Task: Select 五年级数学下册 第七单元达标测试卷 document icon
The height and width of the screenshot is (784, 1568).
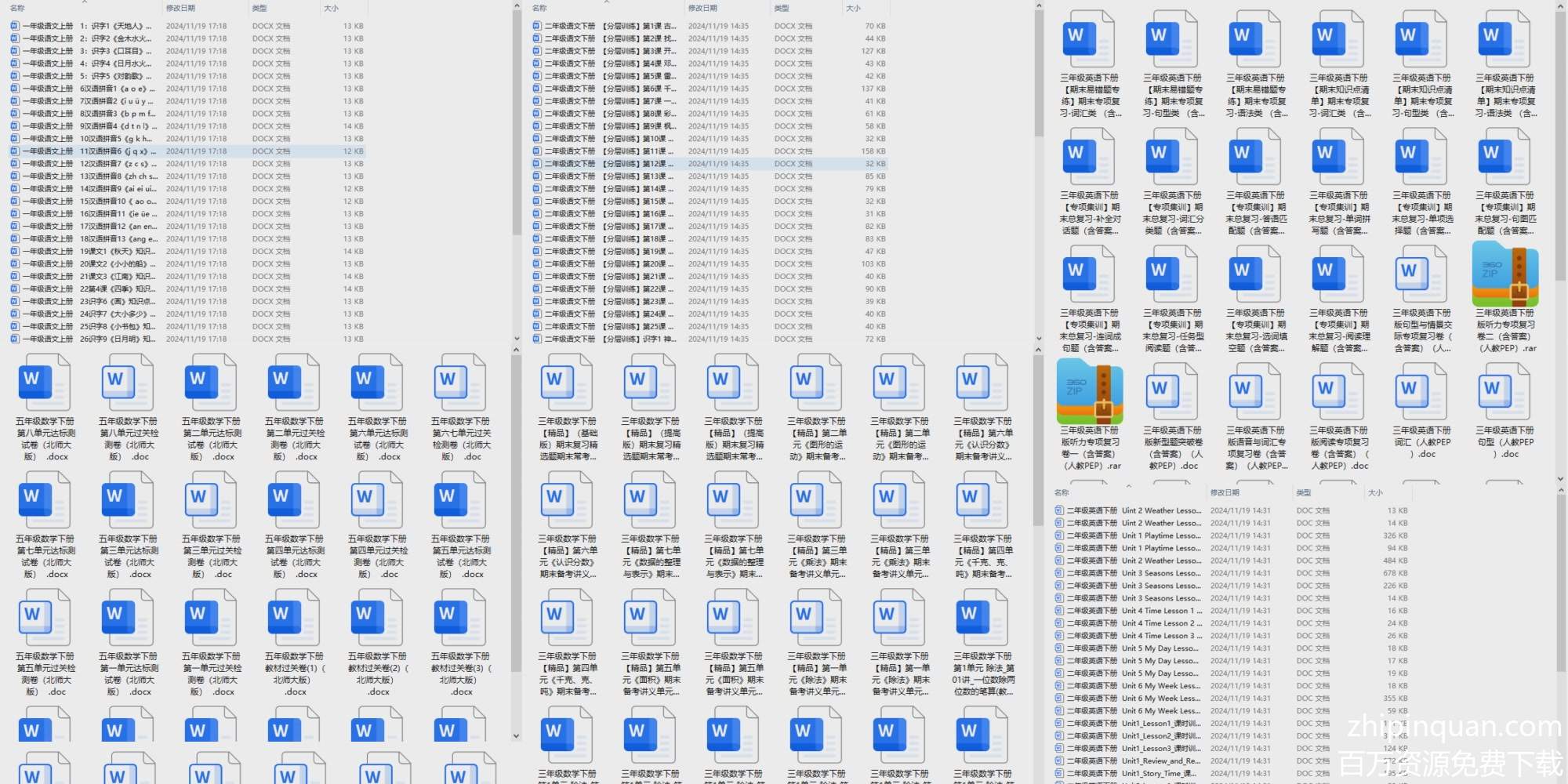Action: pyautogui.click(x=45, y=500)
